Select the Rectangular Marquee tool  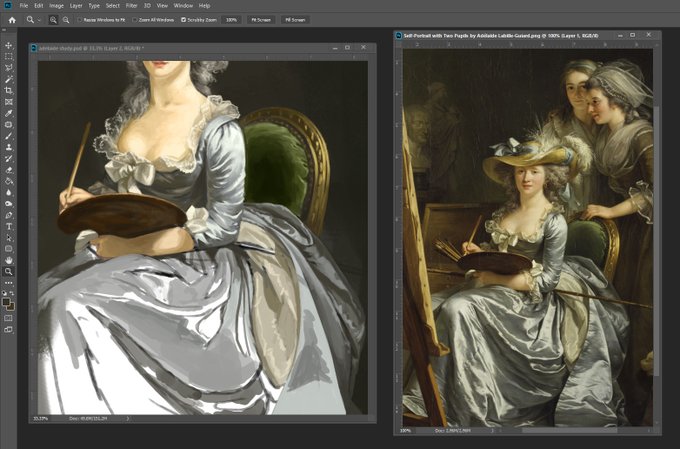8,56
